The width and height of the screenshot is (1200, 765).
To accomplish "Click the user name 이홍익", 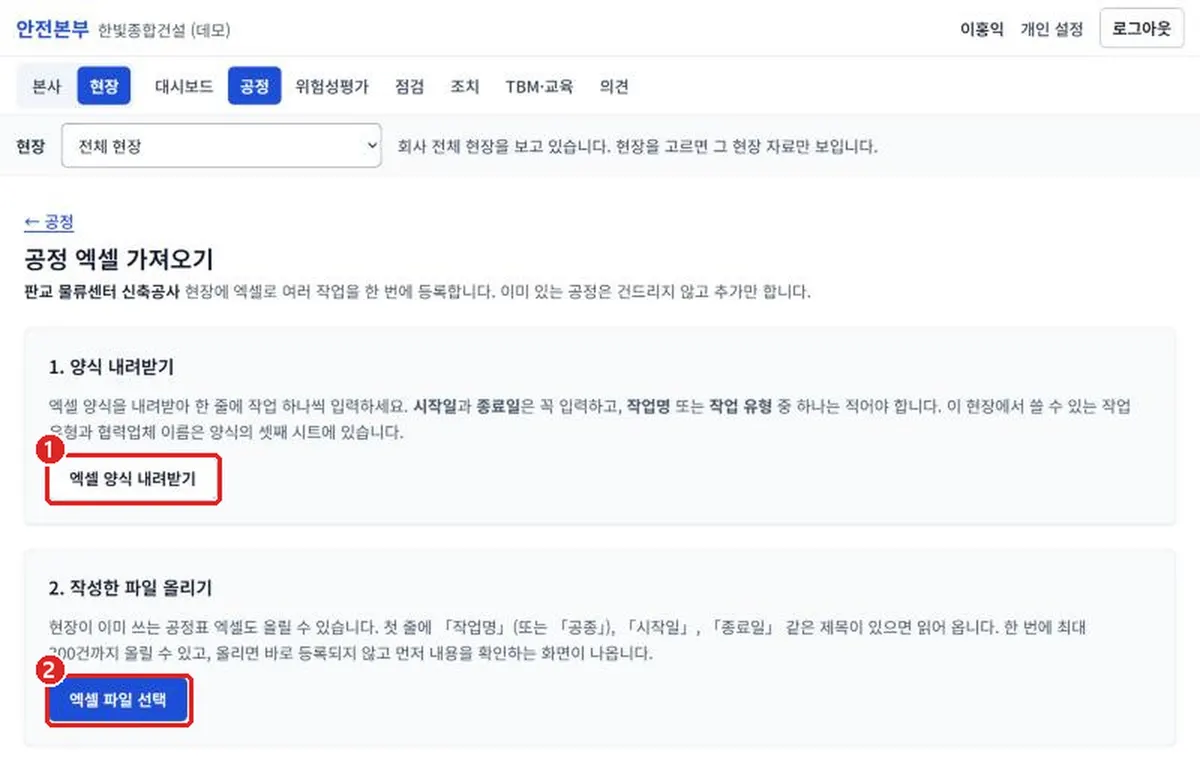I will coord(982,29).
